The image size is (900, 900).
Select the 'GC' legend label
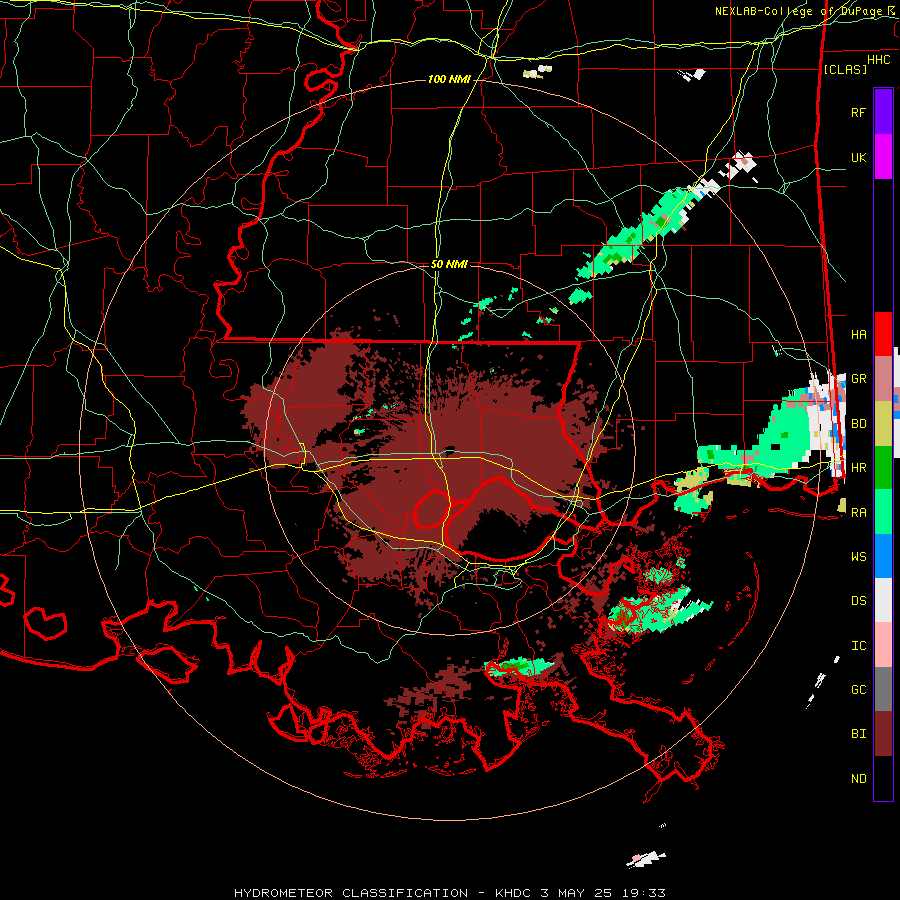(858, 690)
